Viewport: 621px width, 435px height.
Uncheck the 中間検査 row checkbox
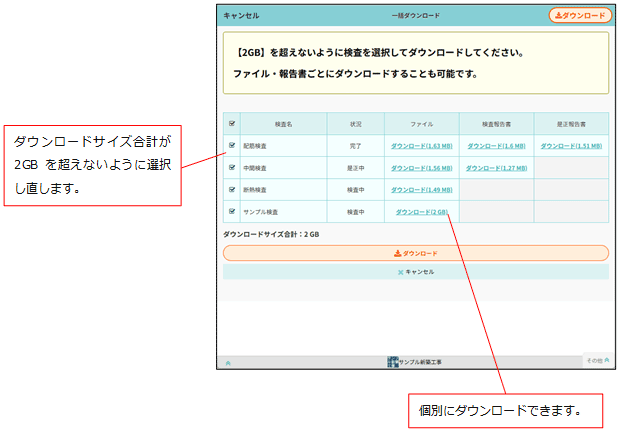pyautogui.click(x=232, y=168)
